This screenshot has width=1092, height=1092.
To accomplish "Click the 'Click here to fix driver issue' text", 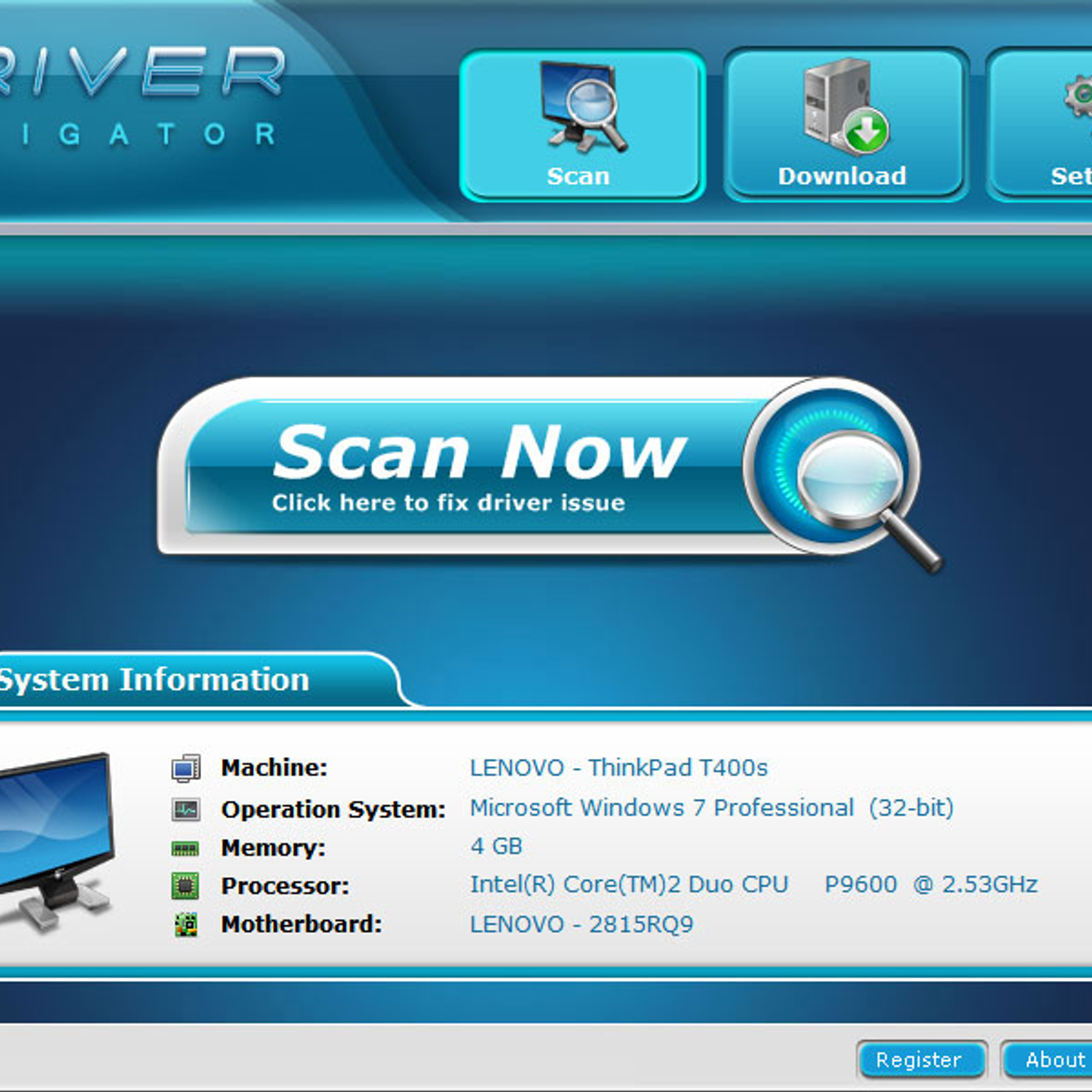I will (448, 502).
